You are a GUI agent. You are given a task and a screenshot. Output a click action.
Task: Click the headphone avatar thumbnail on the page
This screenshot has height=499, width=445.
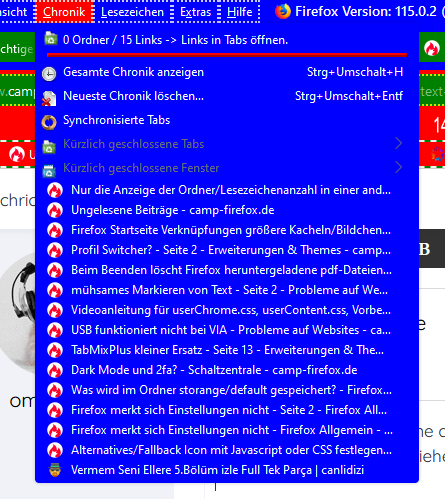pos(18,313)
